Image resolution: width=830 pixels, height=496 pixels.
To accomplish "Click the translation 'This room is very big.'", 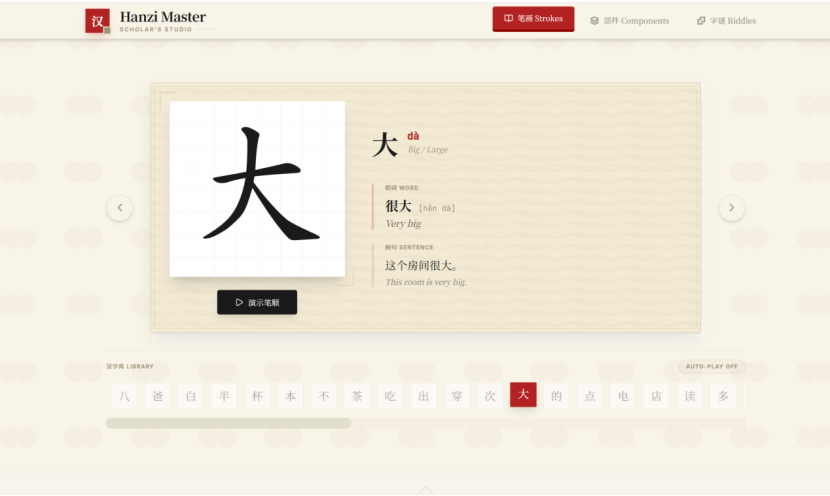I will (x=426, y=282).
